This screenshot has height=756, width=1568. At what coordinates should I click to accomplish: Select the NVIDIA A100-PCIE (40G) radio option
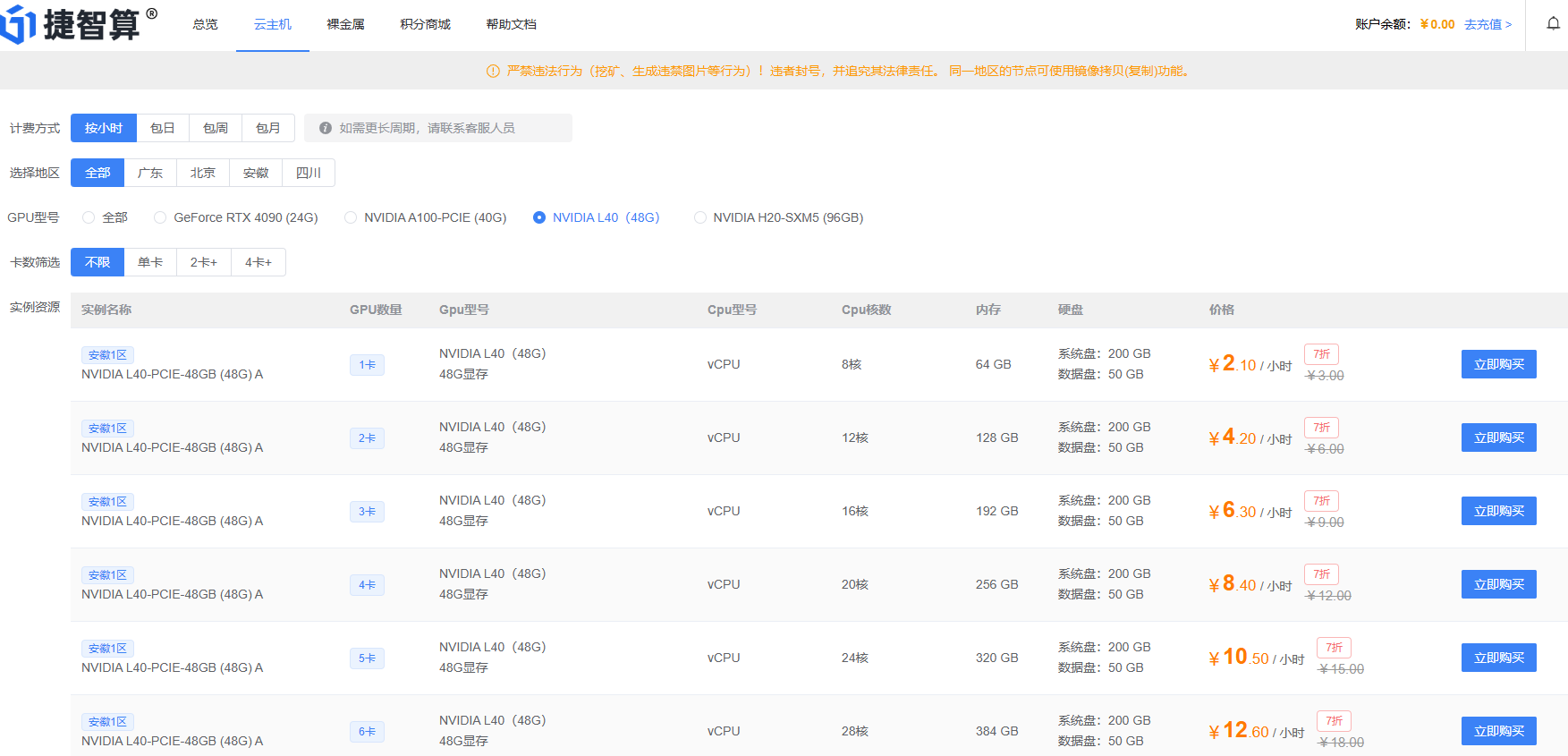pyautogui.click(x=351, y=217)
